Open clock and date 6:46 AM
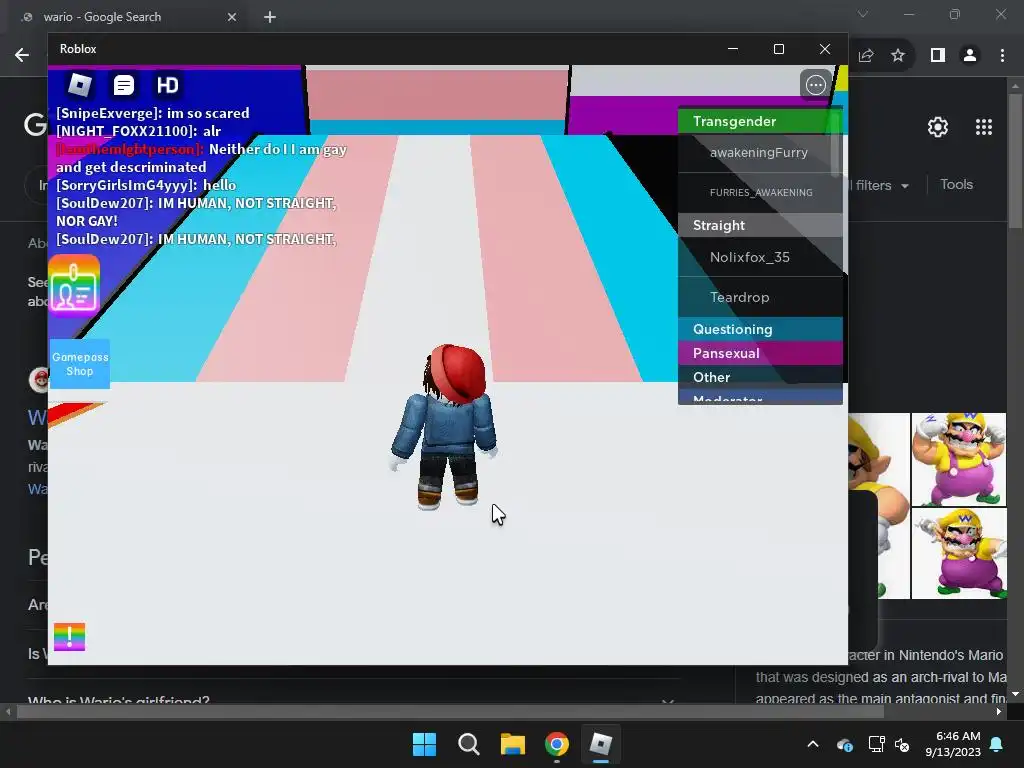This screenshot has width=1024, height=768. (953, 744)
